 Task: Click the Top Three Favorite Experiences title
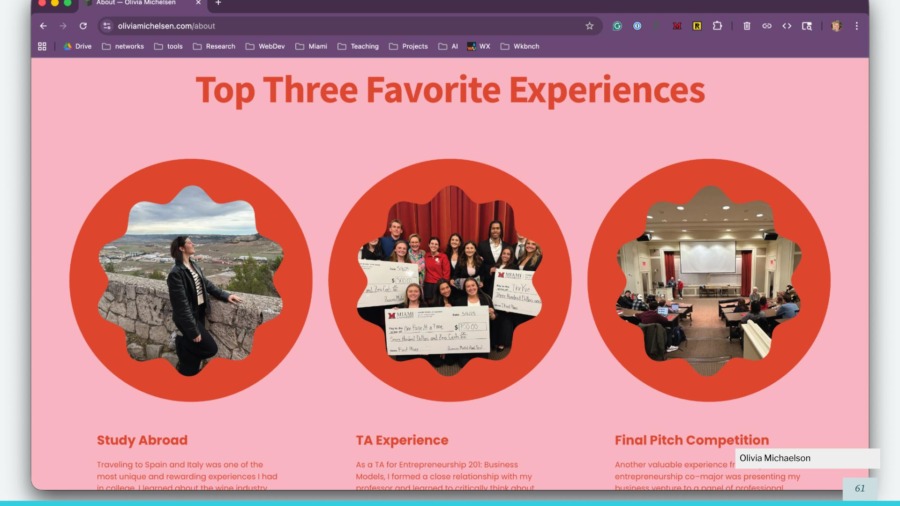450,90
